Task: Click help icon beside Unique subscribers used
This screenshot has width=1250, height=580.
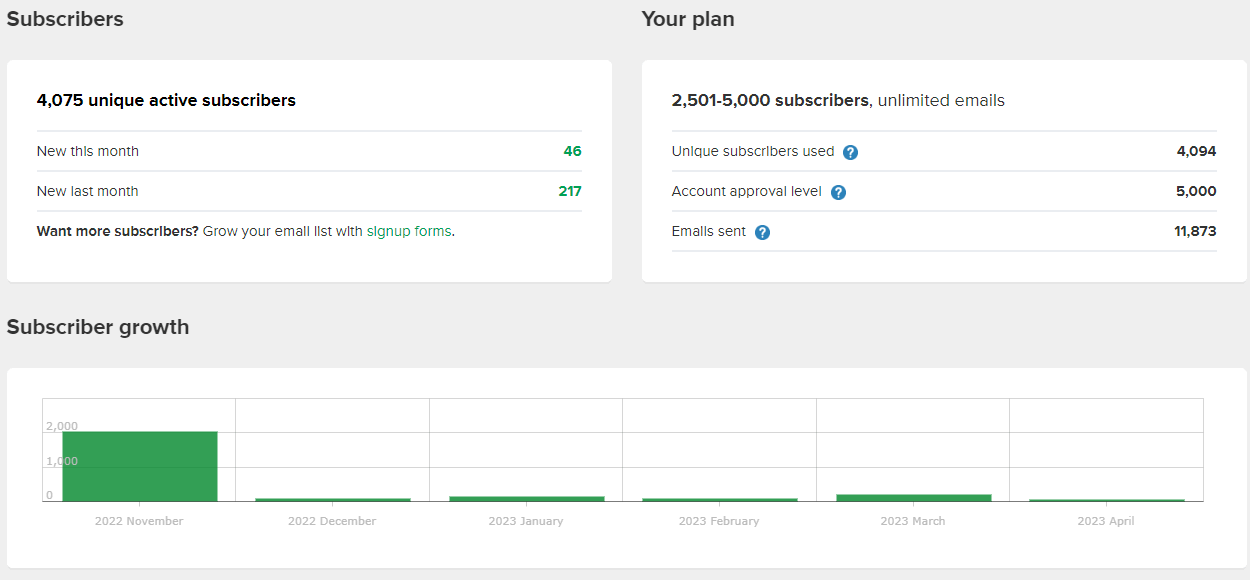Action: 851,152
